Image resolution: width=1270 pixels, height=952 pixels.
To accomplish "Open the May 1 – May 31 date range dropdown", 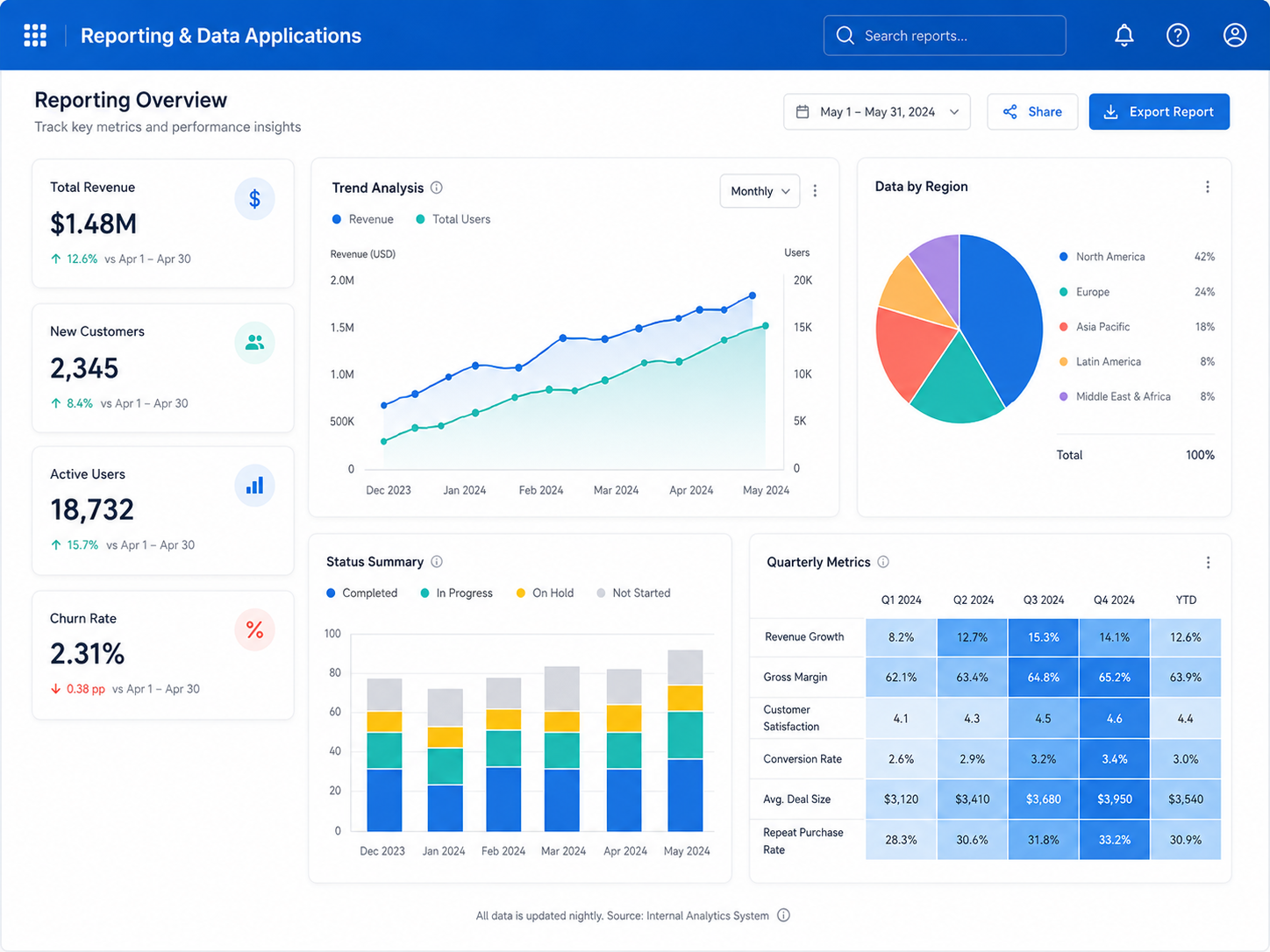I will [877, 112].
